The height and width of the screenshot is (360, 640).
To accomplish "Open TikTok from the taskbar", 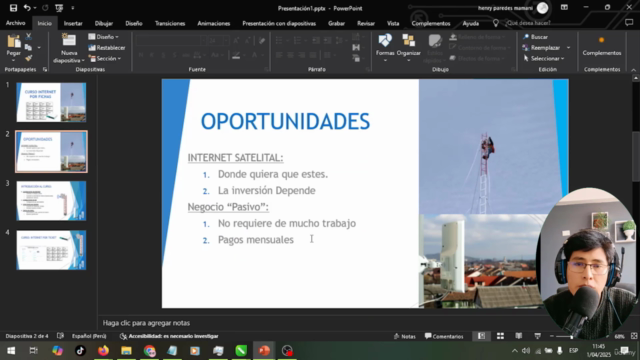I will coord(80,351).
